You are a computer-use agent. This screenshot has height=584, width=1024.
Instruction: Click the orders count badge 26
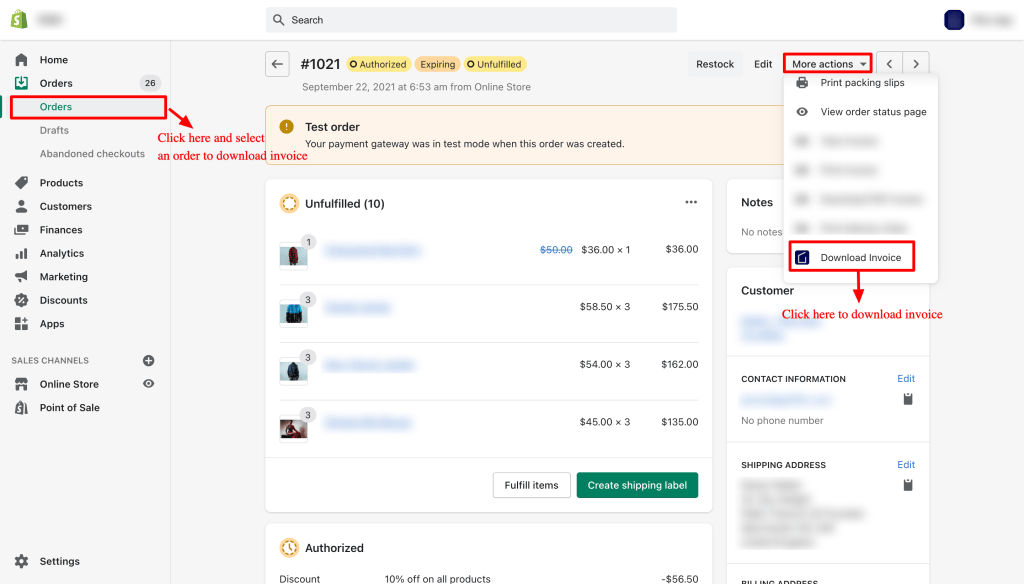tap(150, 83)
